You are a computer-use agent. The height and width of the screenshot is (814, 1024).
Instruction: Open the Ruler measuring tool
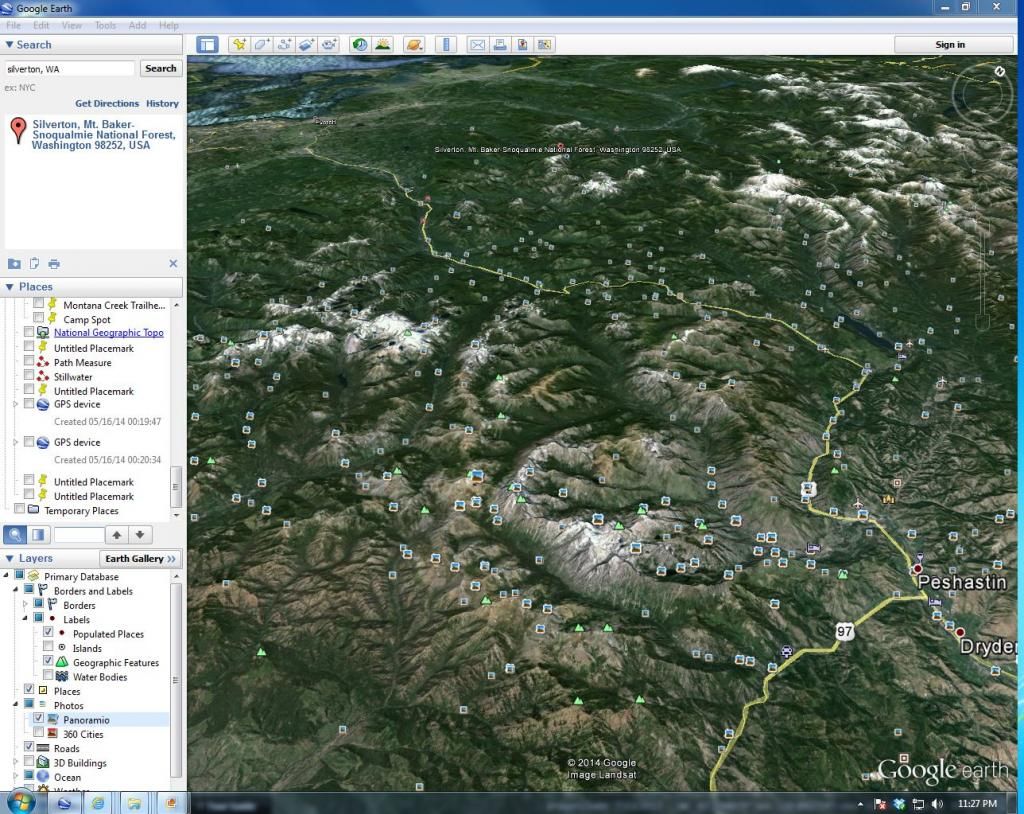(446, 44)
